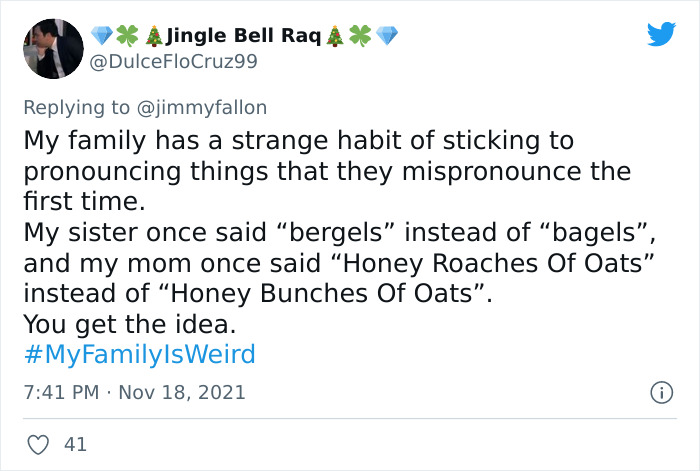Open the #MyFamilyIsWeird hashtag

(x=139, y=354)
